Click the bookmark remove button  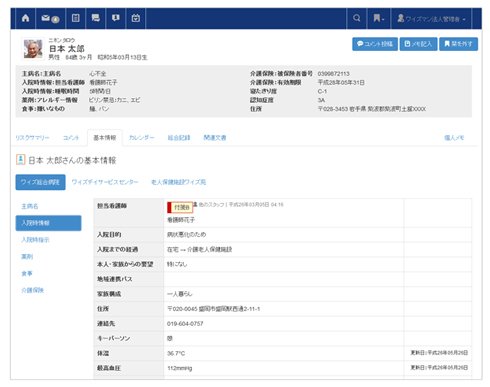click(458, 44)
